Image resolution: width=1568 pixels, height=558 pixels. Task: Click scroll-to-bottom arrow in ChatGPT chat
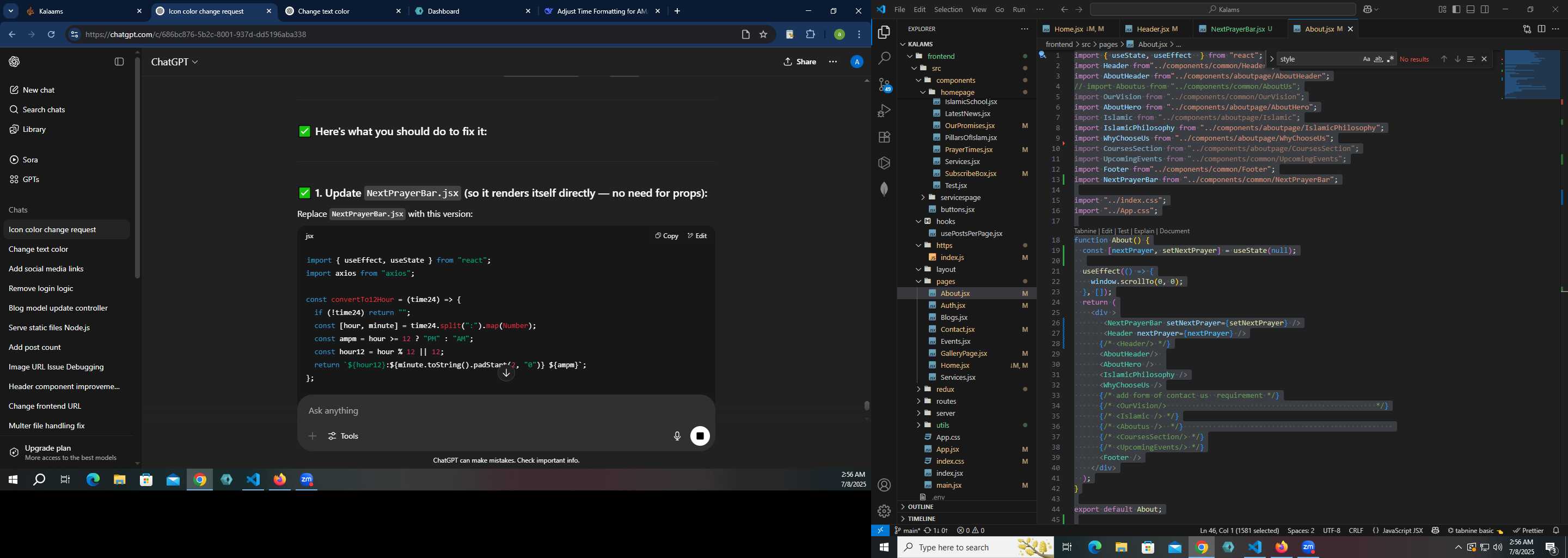coord(506,373)
